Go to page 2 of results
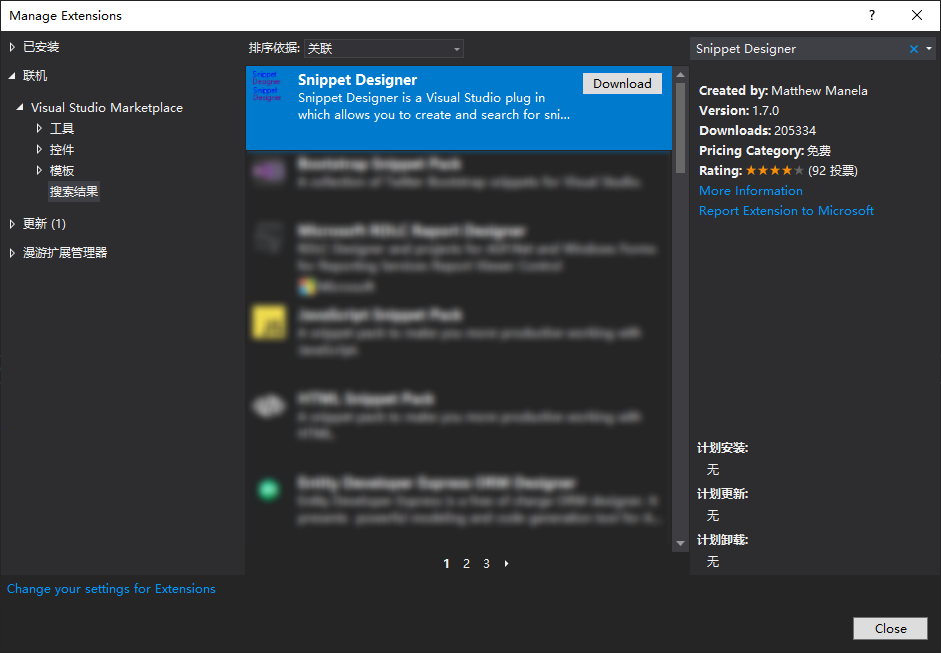This screenshot has width=941, height=653. pyautogui.click(x=466, y=564)
